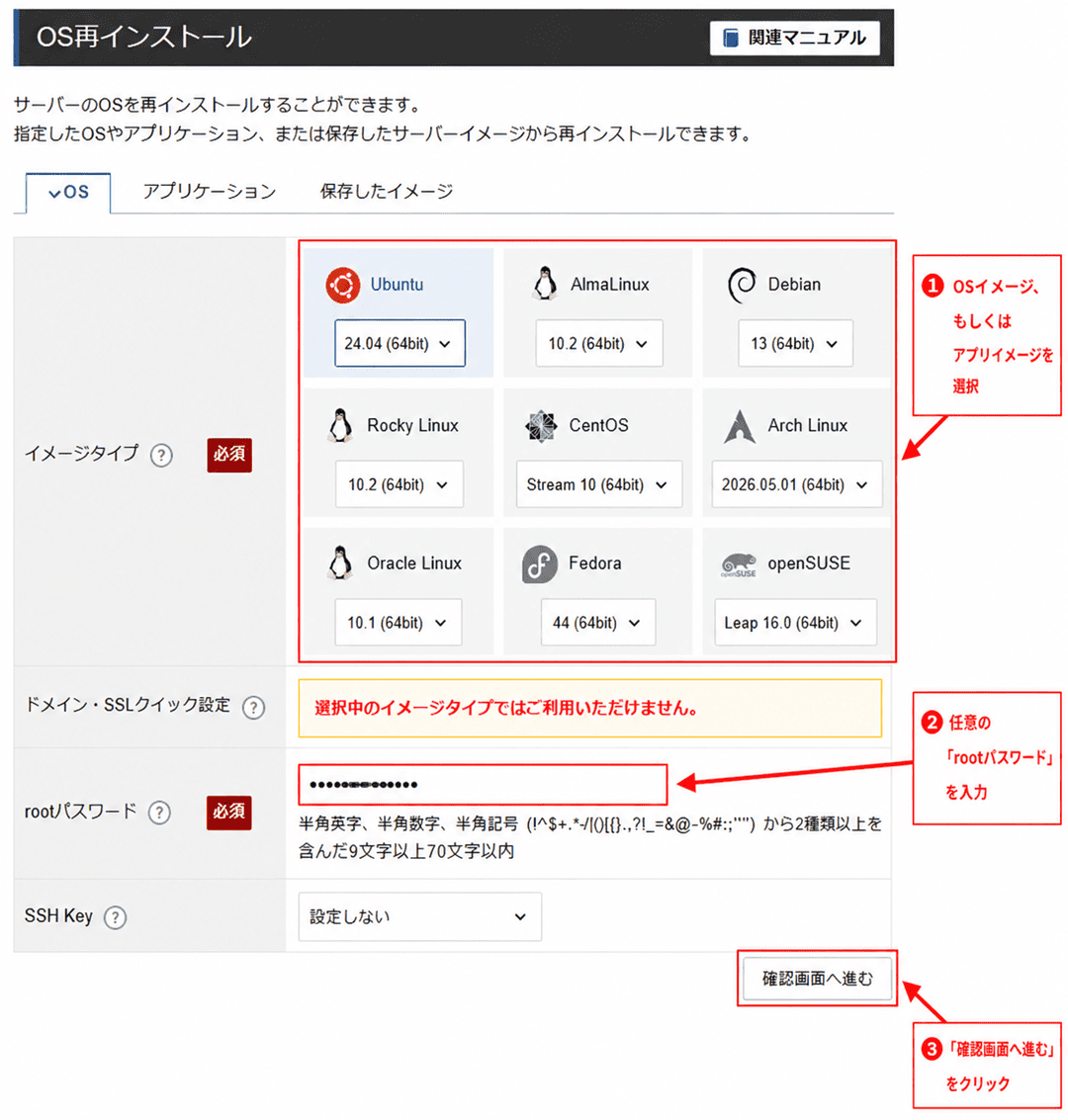The width and height of the screenshot is (1068, 1120).
Task: Select the Ubuntu label text
Action: pyautogui.click(x=397, y=285)
